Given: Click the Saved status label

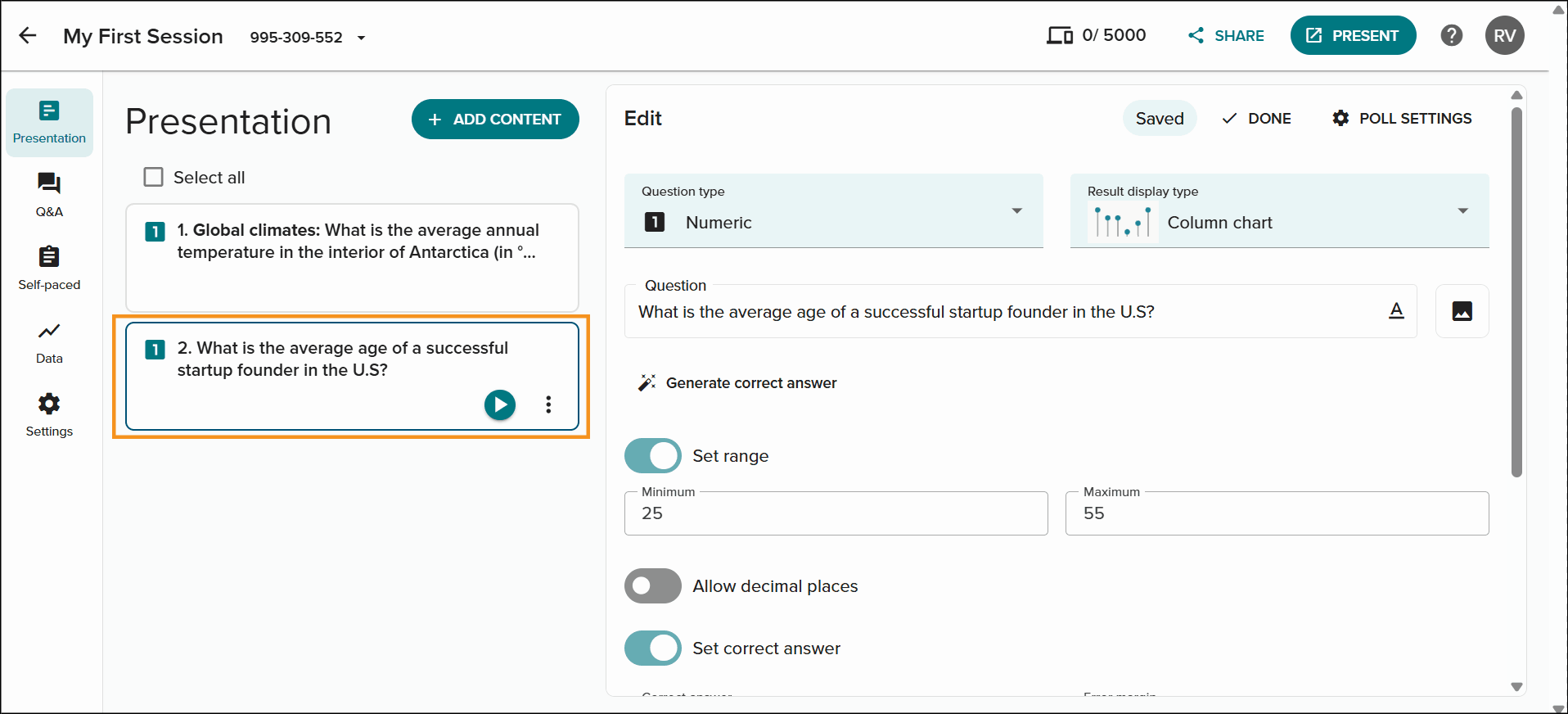Looking at the screenshot, I should (x=1159, y=118).
